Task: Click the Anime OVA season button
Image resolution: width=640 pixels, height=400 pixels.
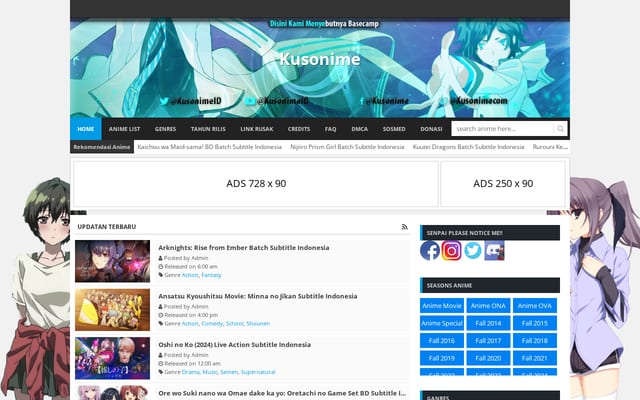Action: pos(535,306)
